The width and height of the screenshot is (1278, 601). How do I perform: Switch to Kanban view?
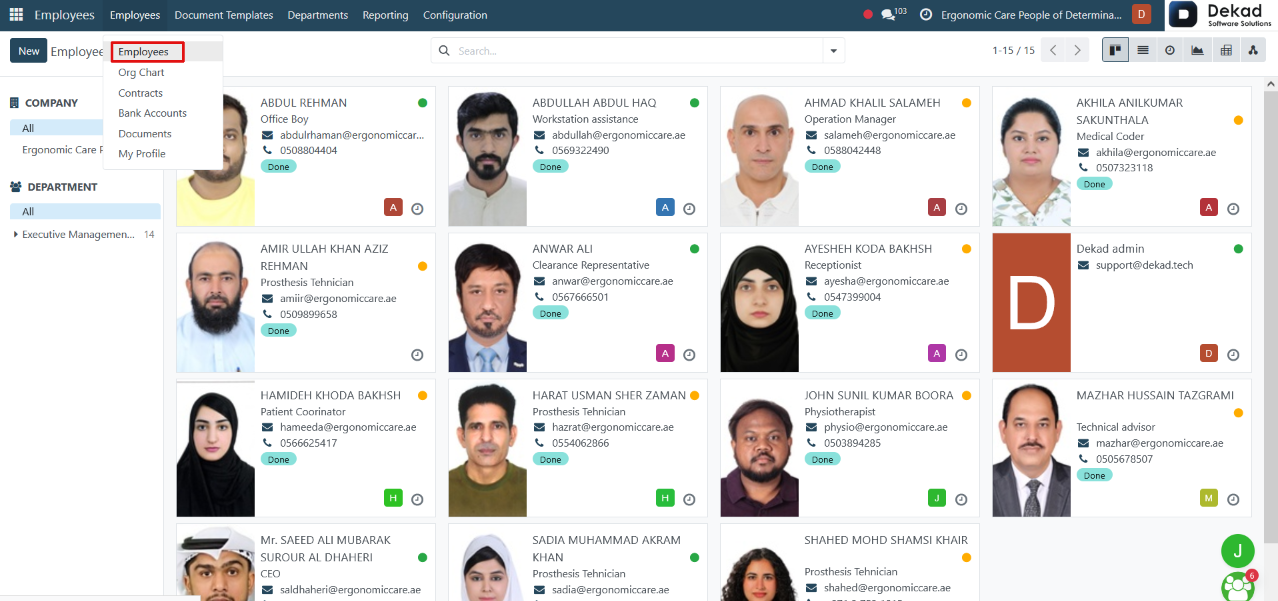tap(1115, 50)
